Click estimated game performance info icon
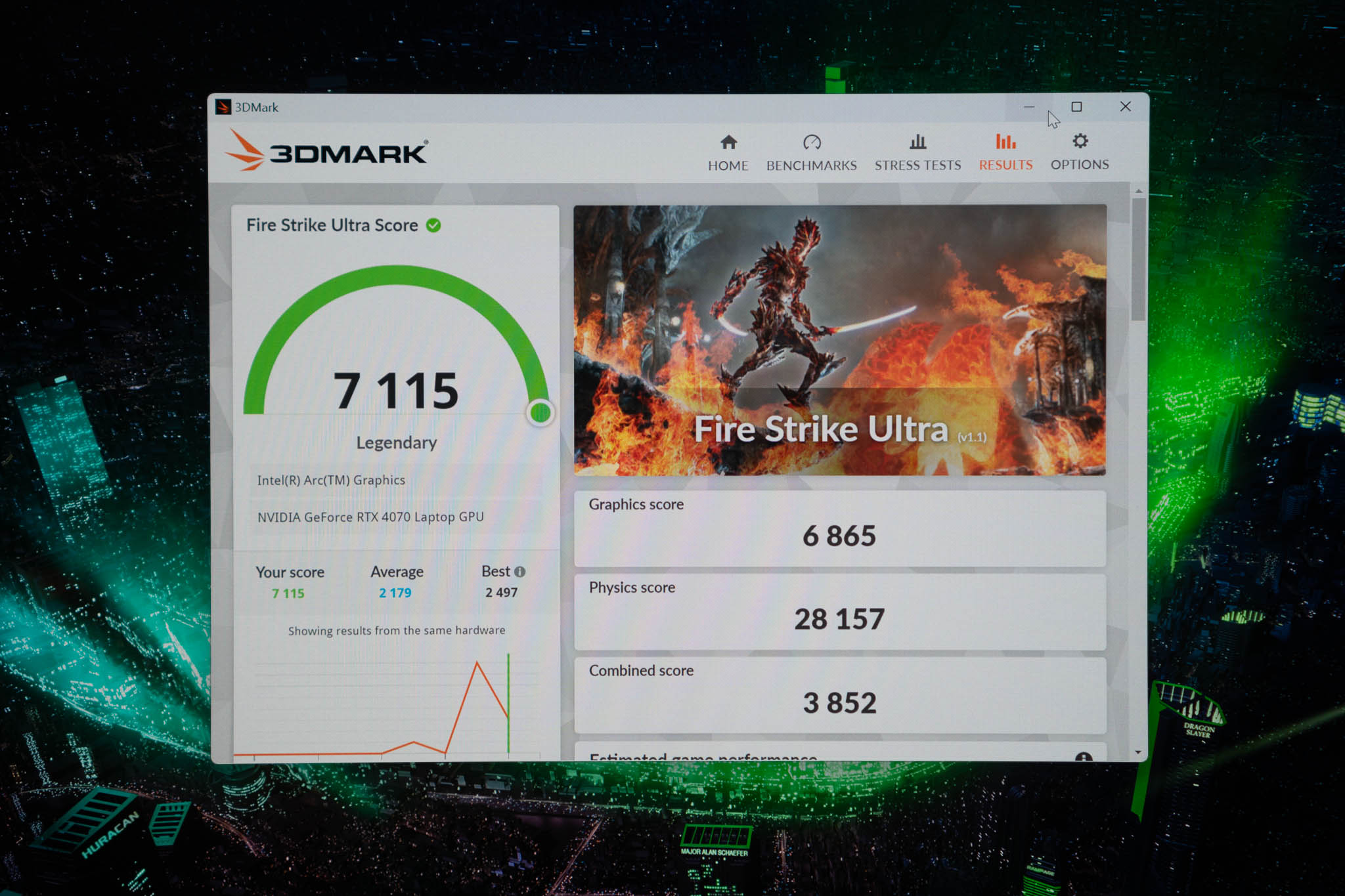1345x896 pixels. pos(1084,757)
